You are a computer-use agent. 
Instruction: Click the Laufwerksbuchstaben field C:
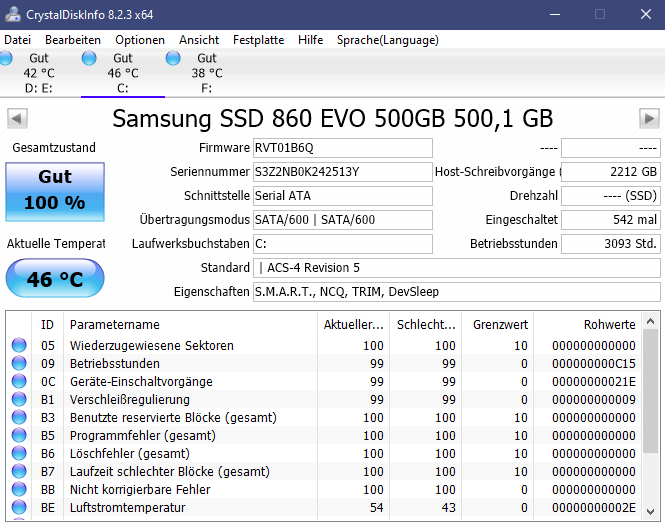click(343, 244)
